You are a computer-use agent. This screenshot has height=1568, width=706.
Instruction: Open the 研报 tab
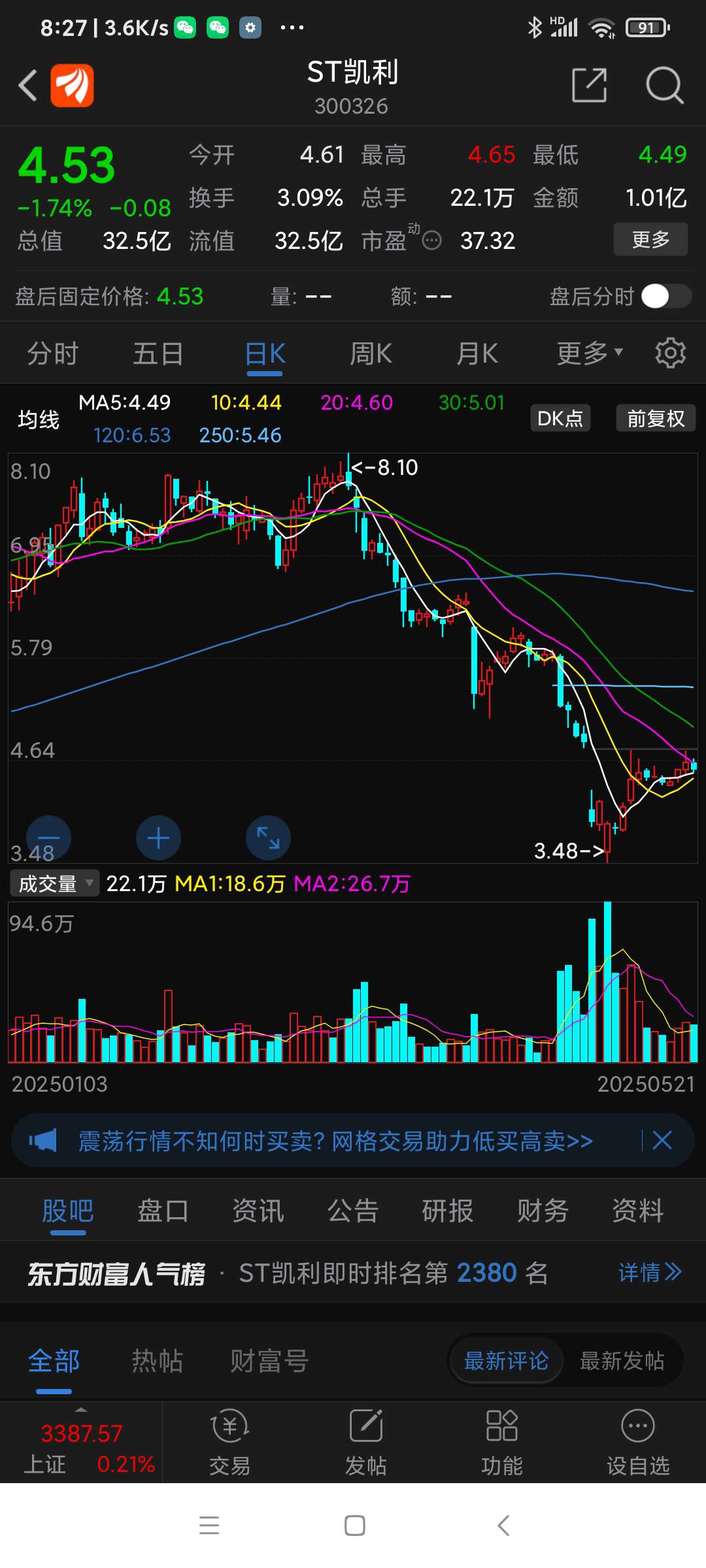pos(448,1211)
